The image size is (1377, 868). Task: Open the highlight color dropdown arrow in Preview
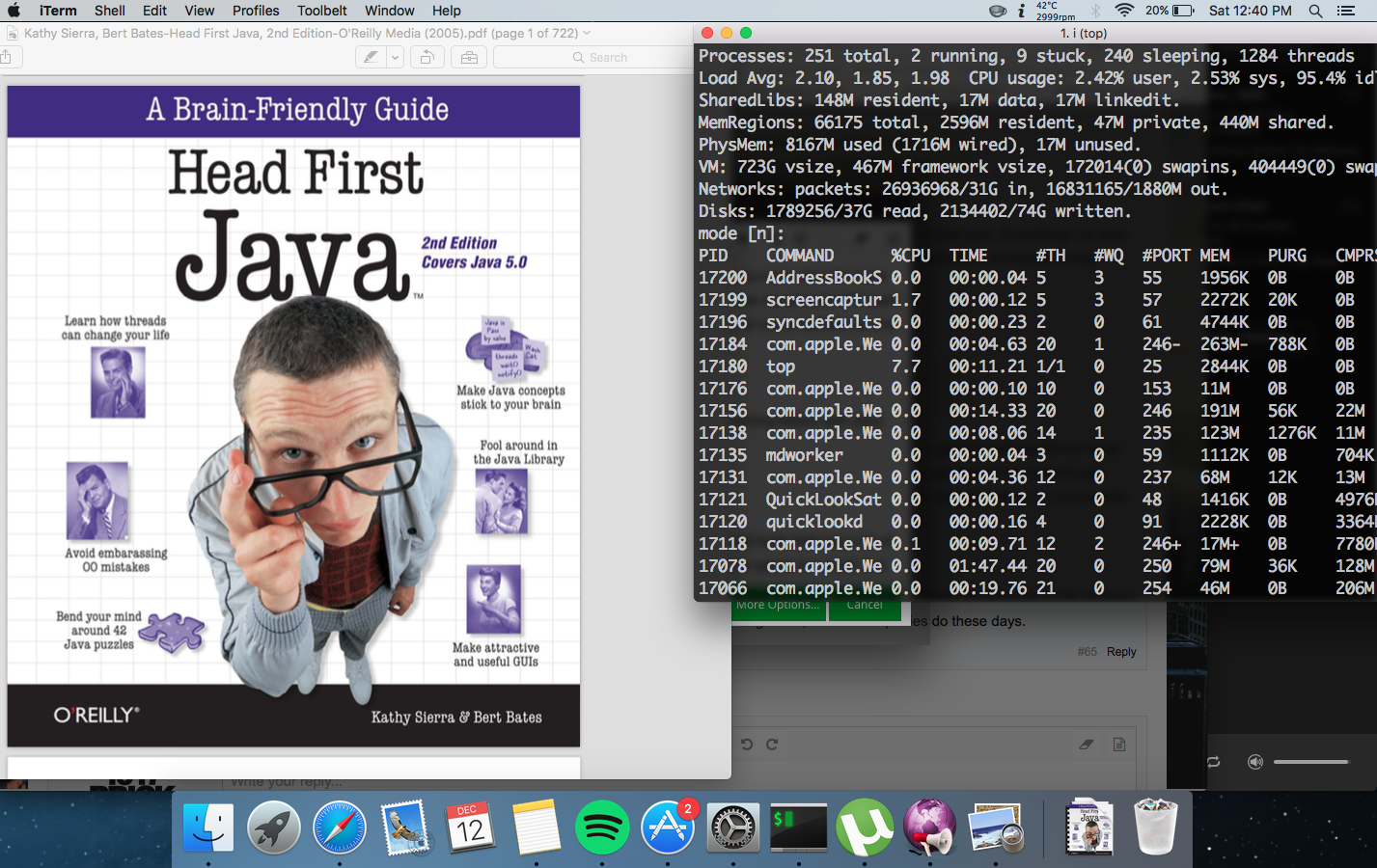click(x=395, y=58)
